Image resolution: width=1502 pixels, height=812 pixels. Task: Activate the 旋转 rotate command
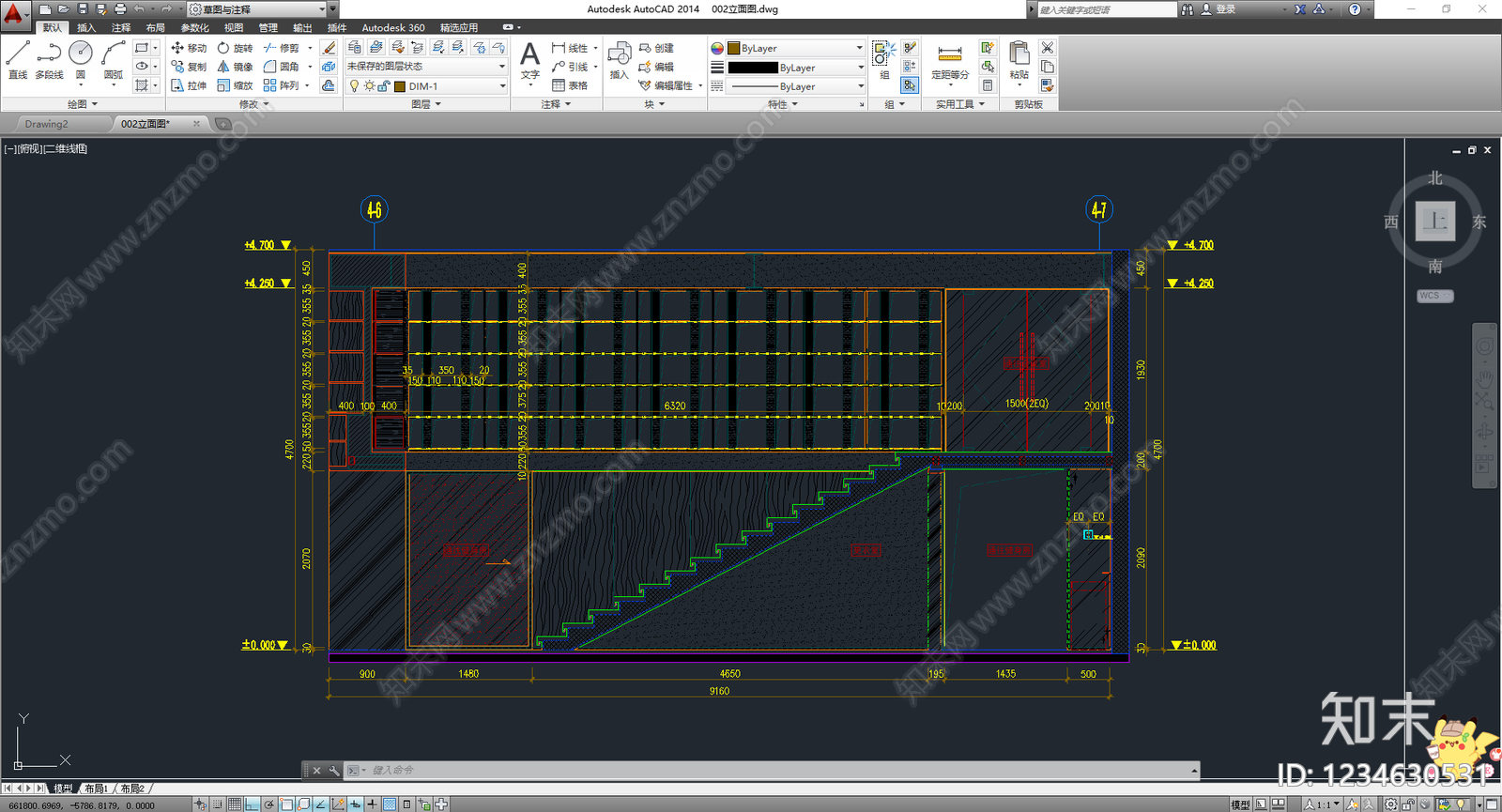point(235,48)
